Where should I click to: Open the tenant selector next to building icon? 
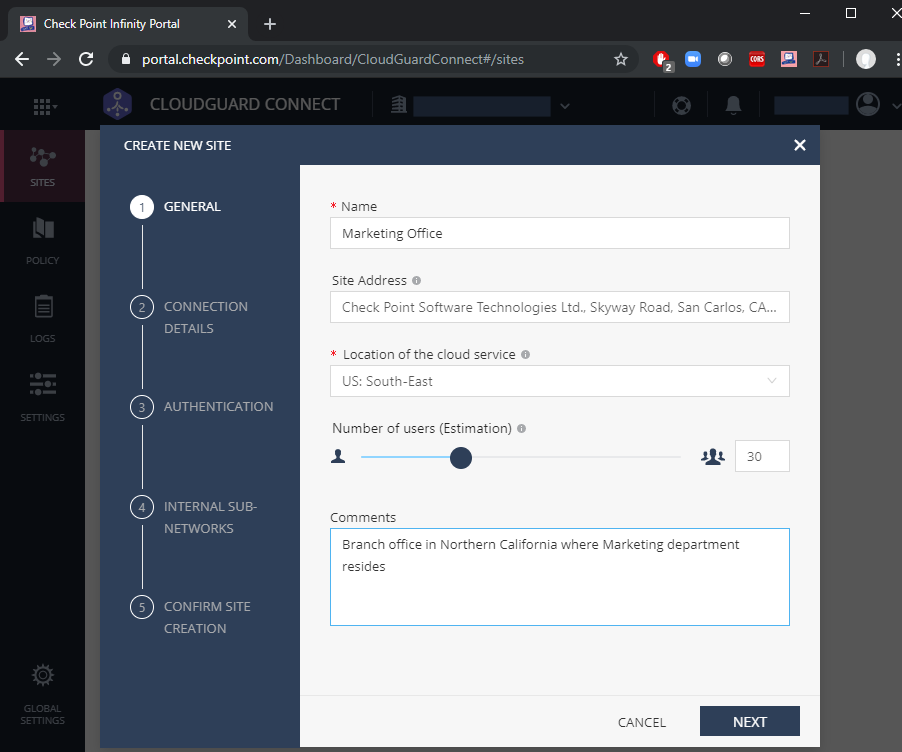pos(565,104)
